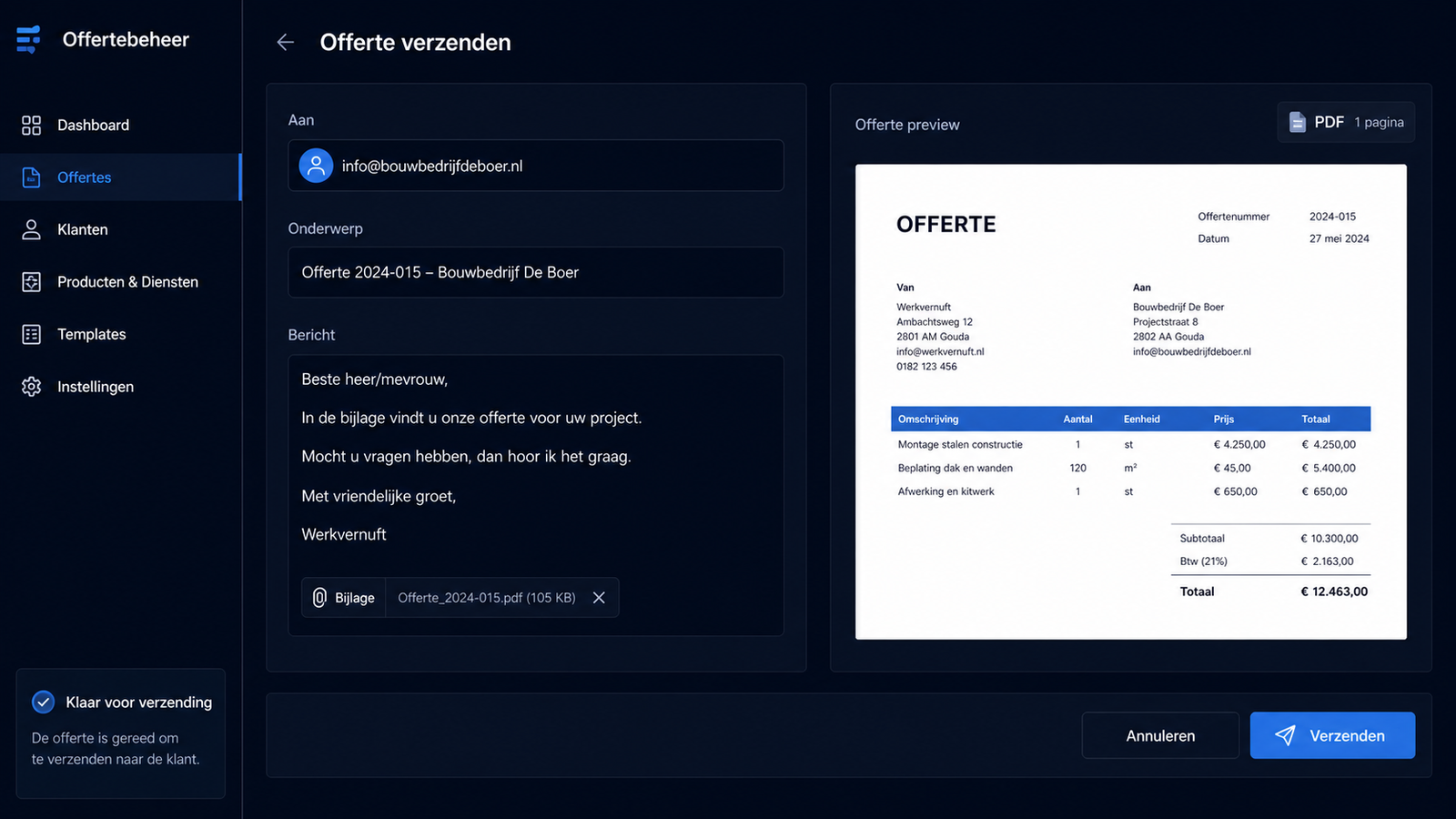The height and width of the screenshot is (819, 1456).
Task: Click into the Bericht message body
Action: pos(536,495)
